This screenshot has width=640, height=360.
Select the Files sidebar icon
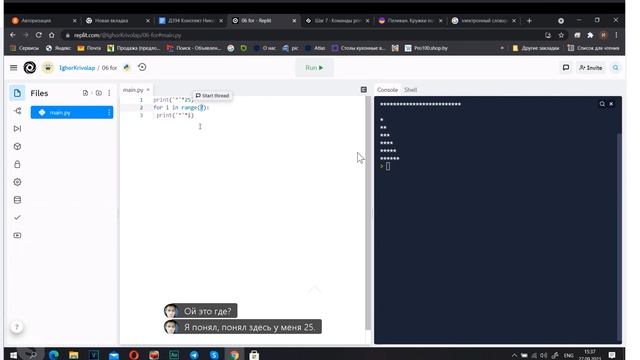click(x=17, y=93)
